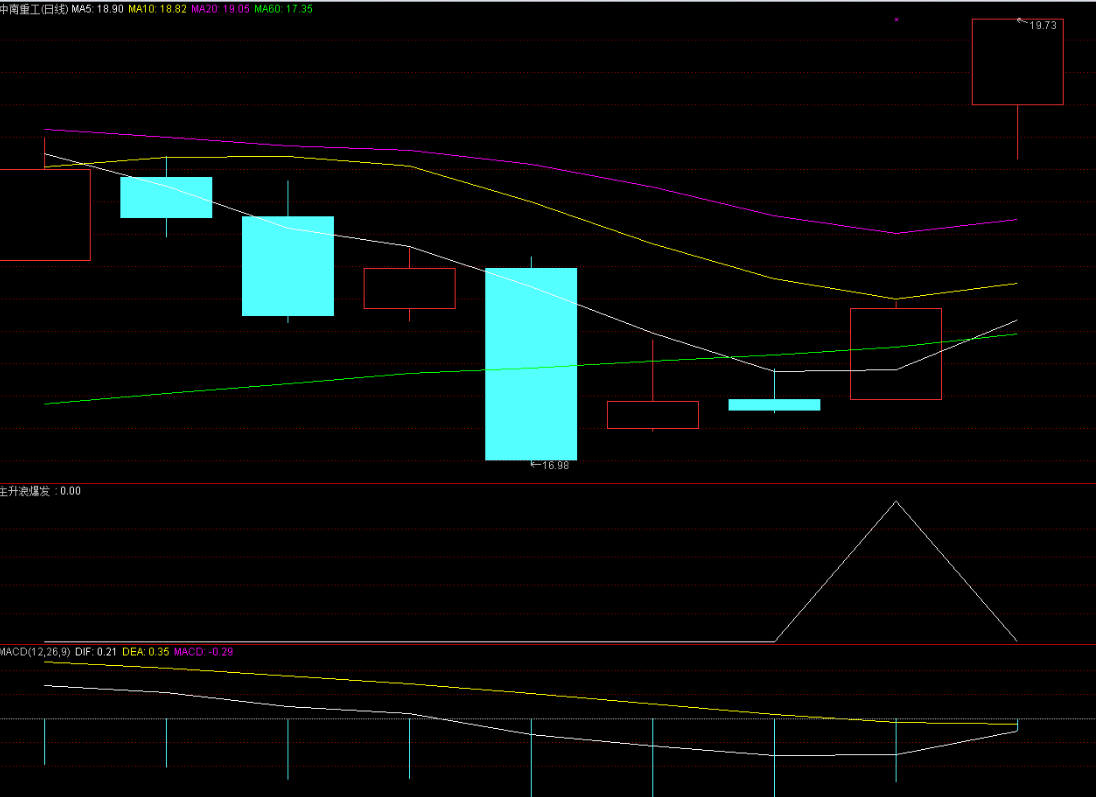1096x797 pixels.
Task: Click the thin flat cyan candlestick
Action: [x=774, y=405]
